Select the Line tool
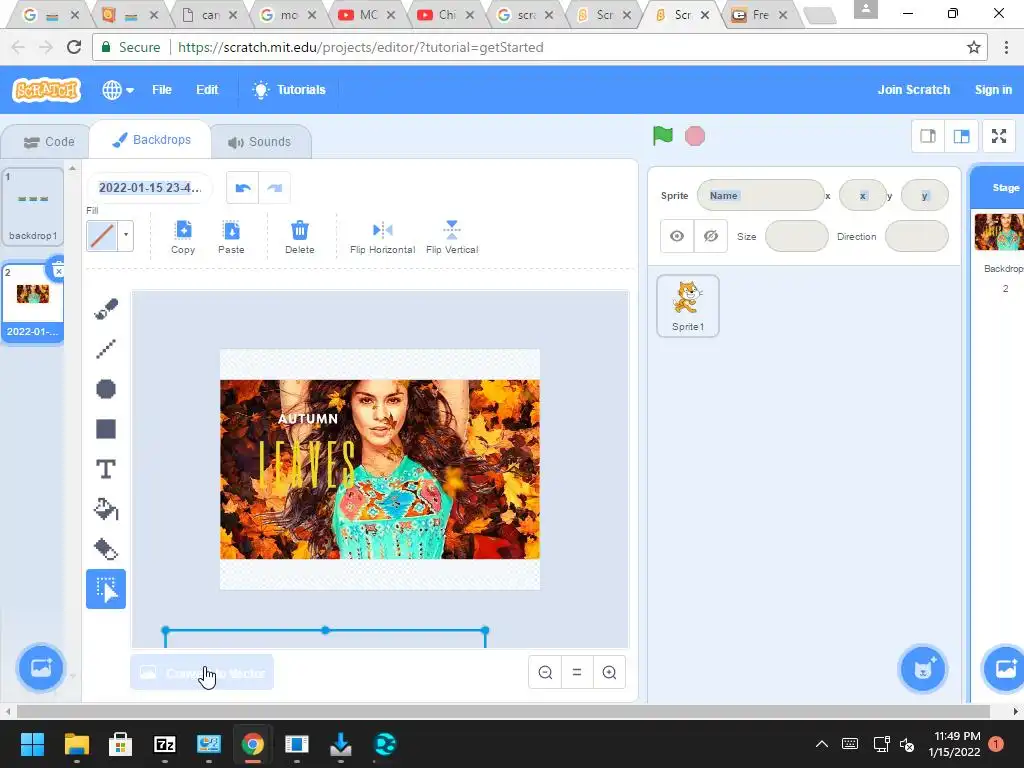This screenshot has height=768, width=1024. (x=106, y=349)
